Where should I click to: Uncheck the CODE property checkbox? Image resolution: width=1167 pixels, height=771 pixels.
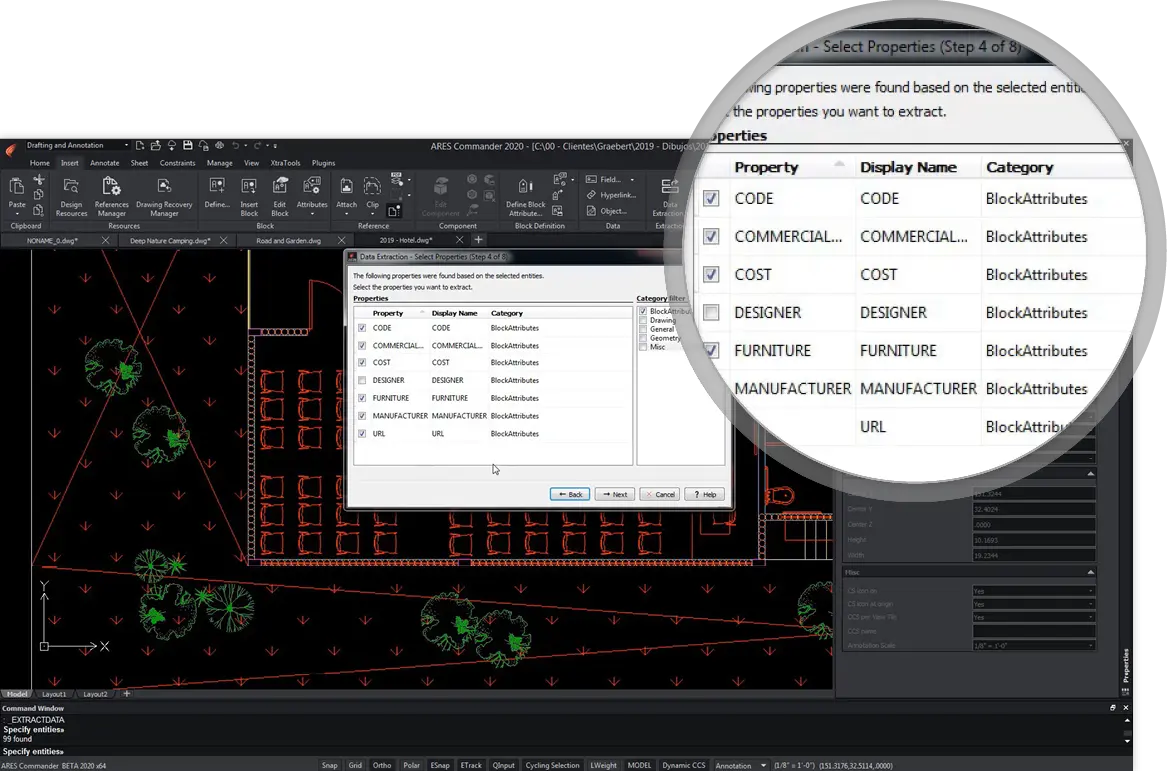click(362, 328)
